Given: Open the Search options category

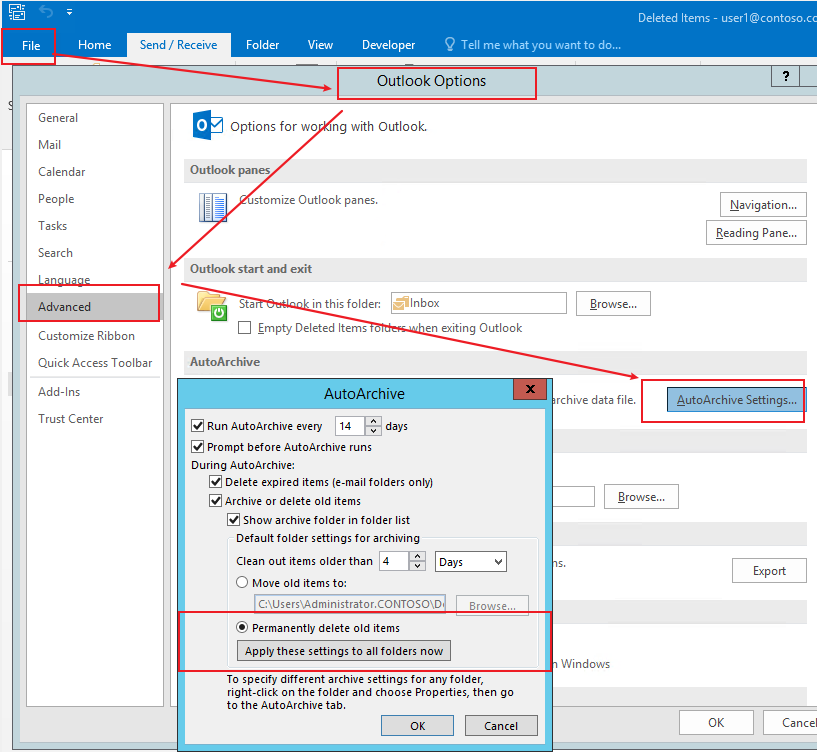Looking at the screenshot, I should pyautogui.click(x=95, y=253).
